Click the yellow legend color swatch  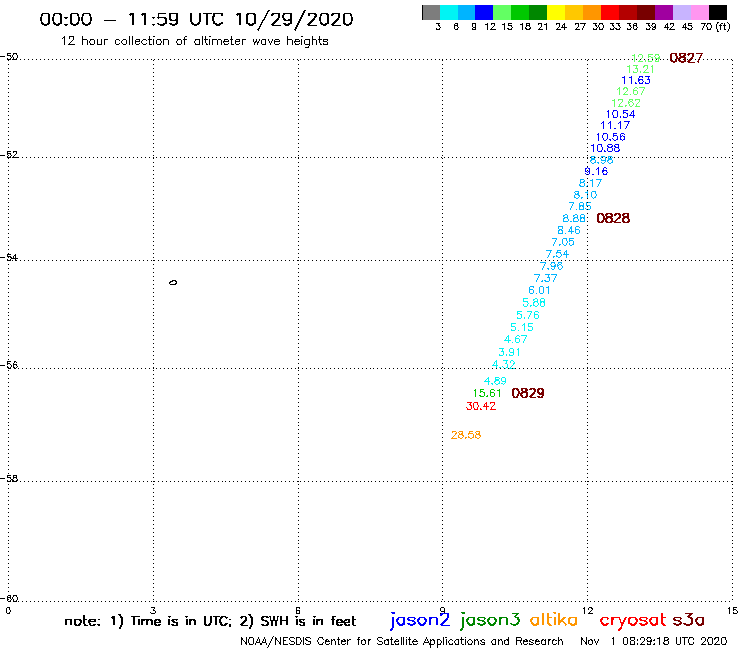point(556,12)
